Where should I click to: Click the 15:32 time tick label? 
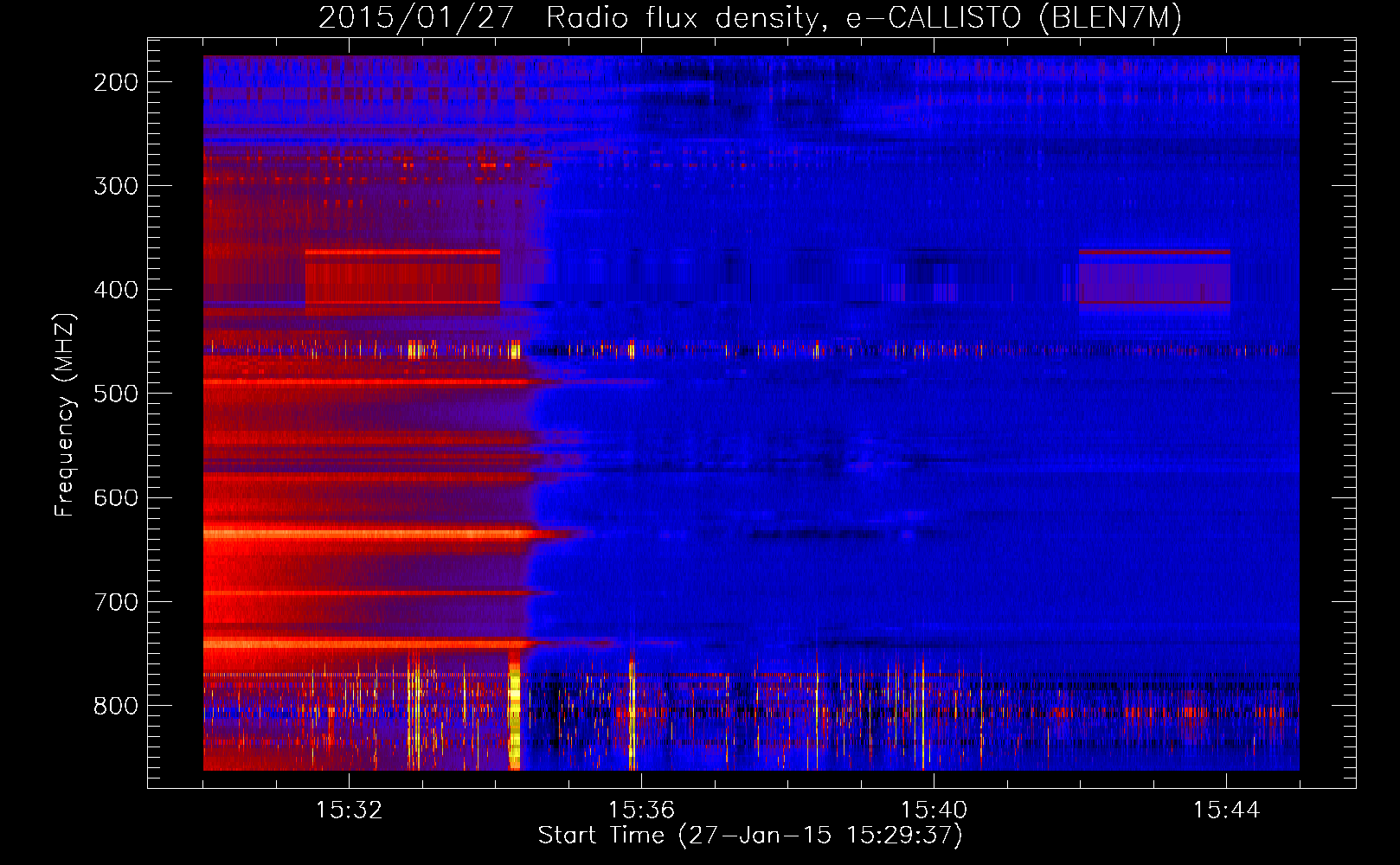[349, 811]
